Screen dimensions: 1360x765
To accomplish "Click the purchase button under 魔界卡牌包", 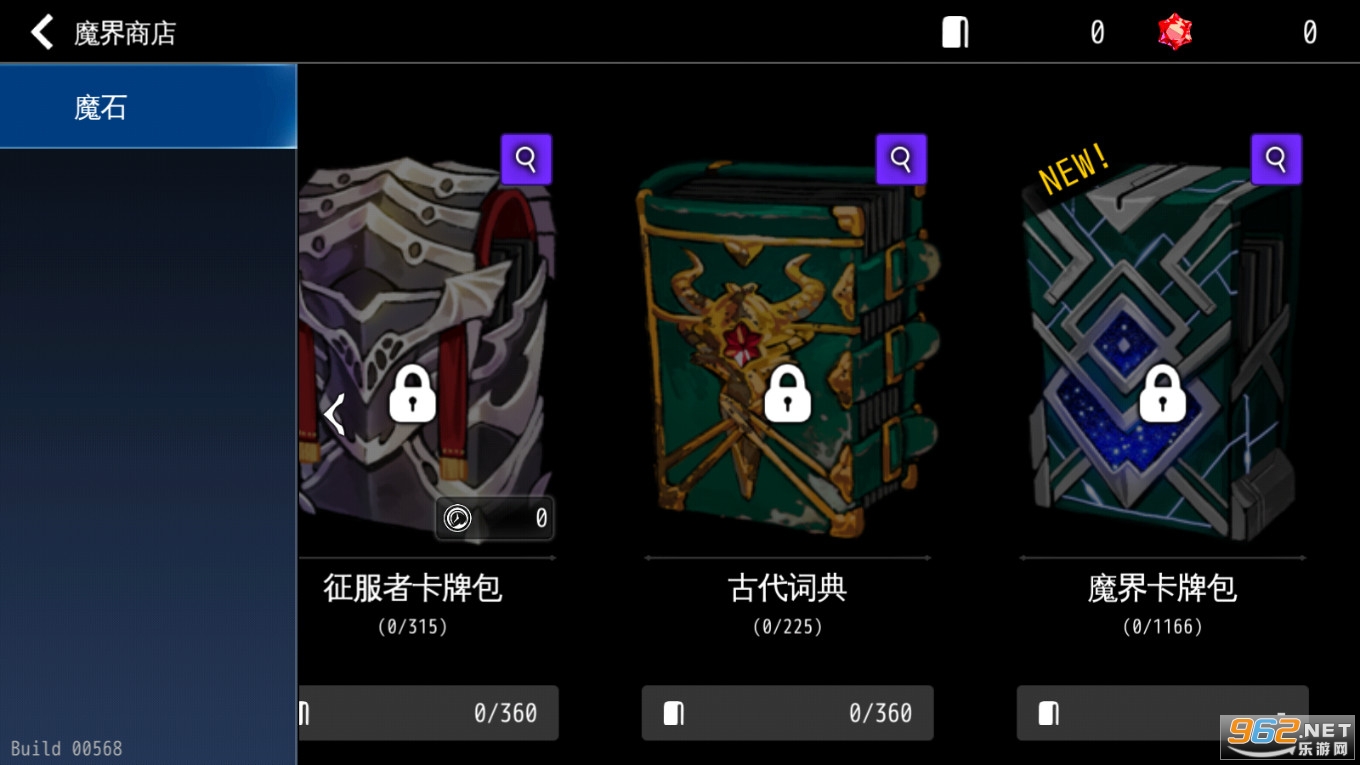I will tap(1163, 713).
